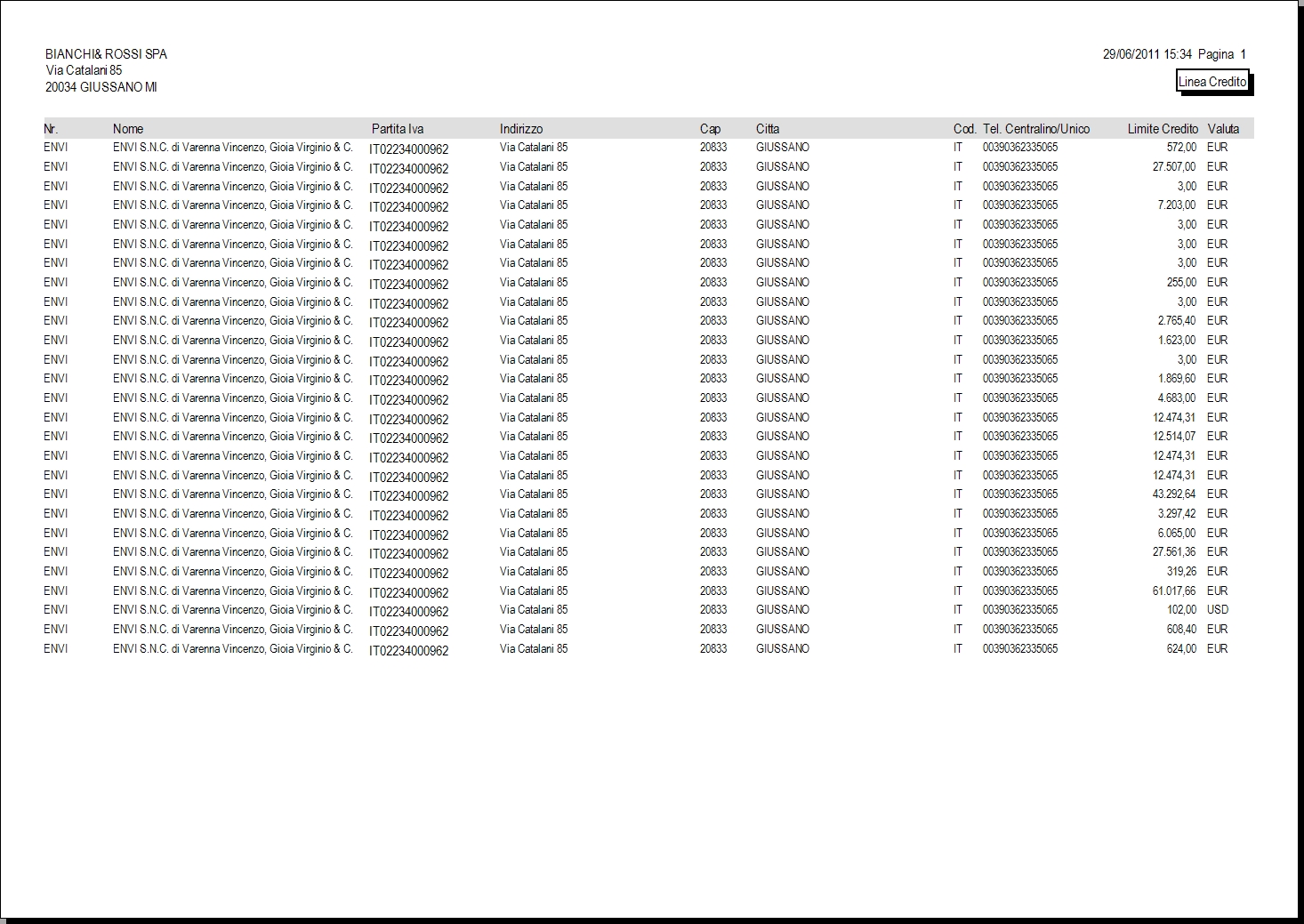
Task: Click the Valuta column header
Action: 1223,129
